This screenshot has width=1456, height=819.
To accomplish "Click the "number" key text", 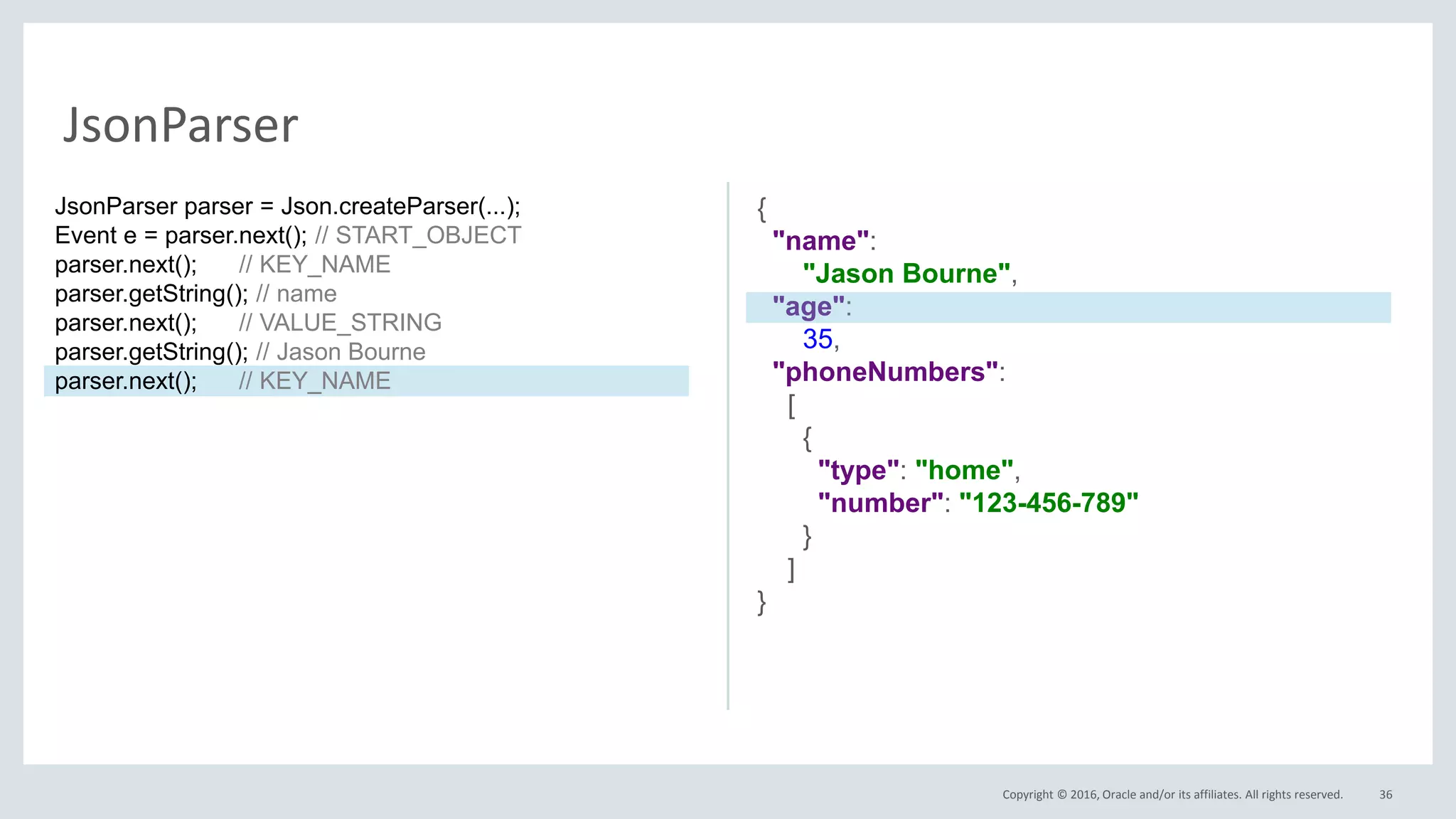I will (x=880, y=503).
